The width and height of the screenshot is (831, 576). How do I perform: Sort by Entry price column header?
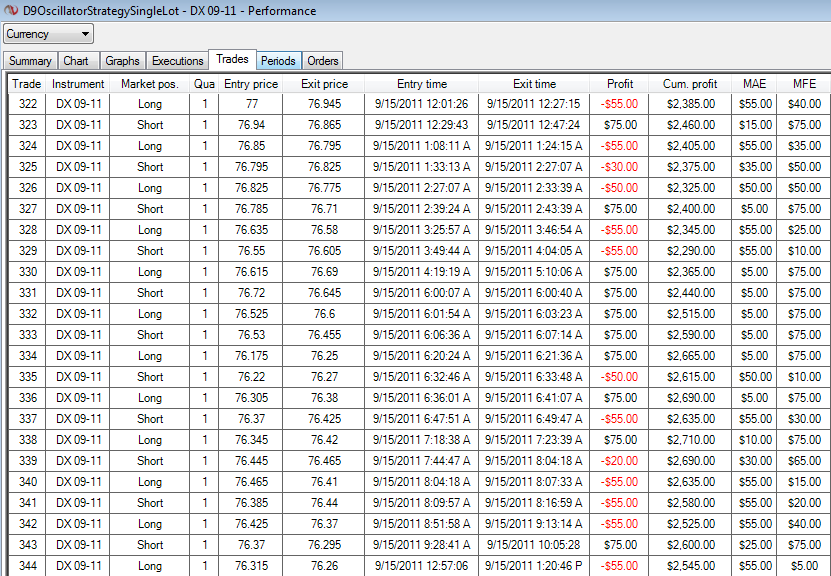tap(251, 84)
